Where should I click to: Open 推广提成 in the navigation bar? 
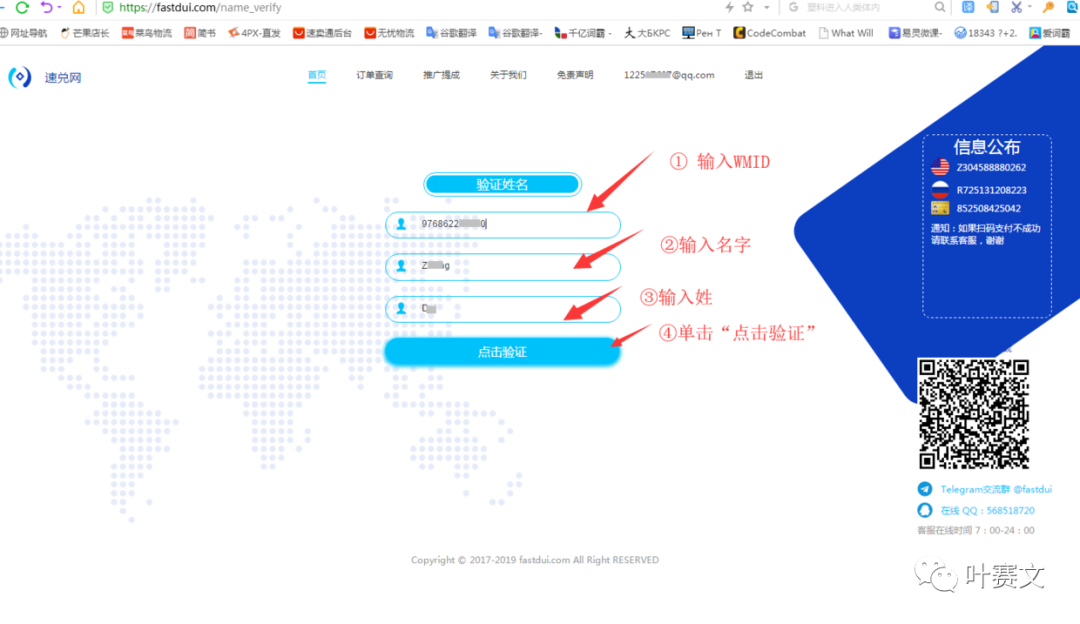[x=441, y=75]
